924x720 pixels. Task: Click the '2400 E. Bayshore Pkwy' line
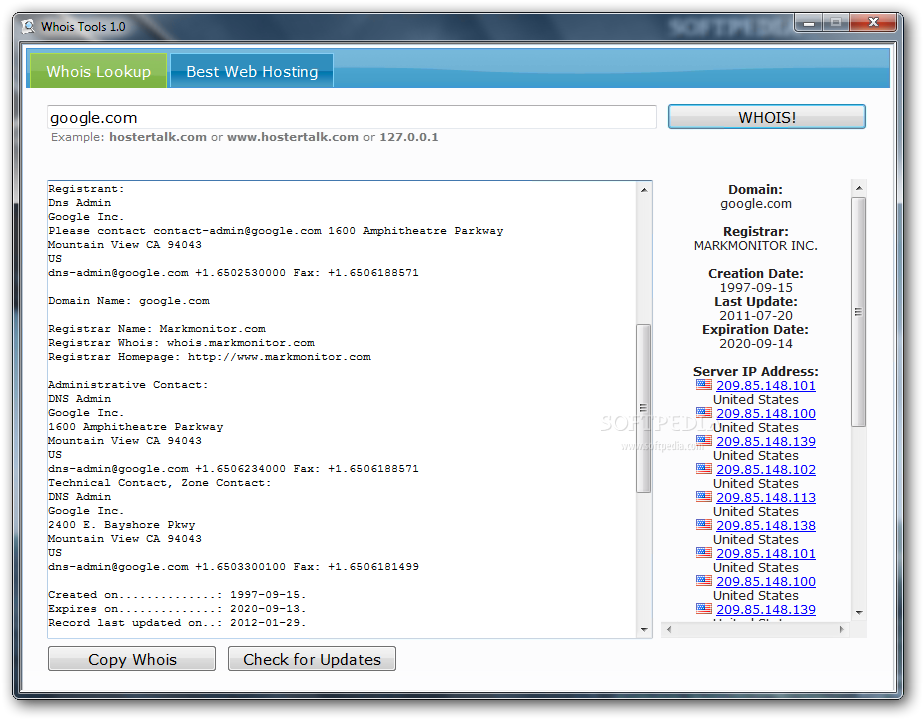121,524
